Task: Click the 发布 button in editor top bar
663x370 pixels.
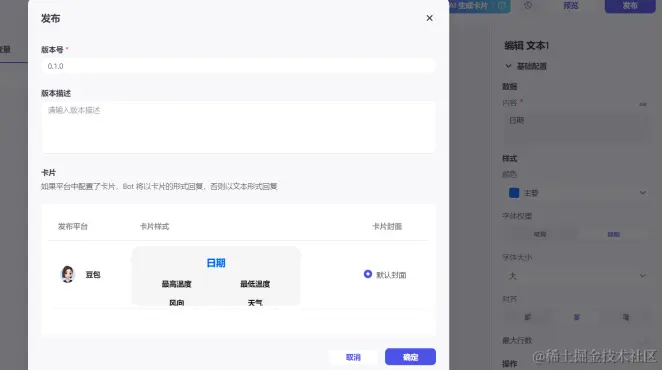Action: tap(630, 5)
